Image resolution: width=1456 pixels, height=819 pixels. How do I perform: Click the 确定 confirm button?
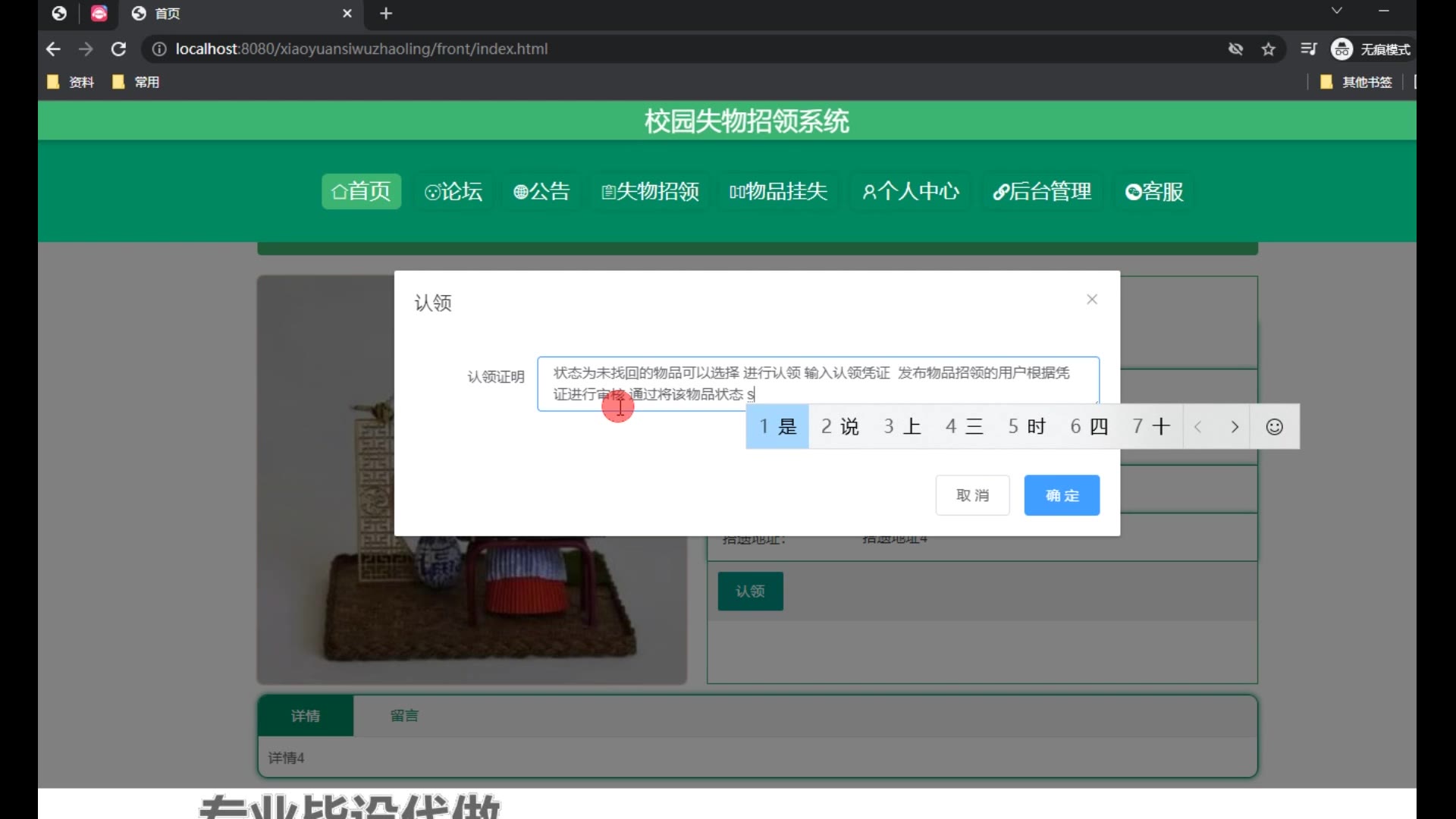(x=1062, y=495)
